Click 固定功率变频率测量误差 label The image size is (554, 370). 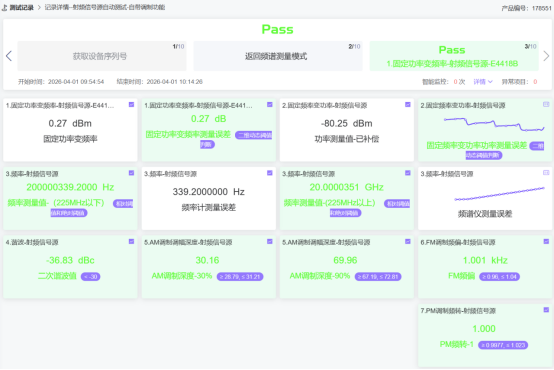click(x=188, y=134)
